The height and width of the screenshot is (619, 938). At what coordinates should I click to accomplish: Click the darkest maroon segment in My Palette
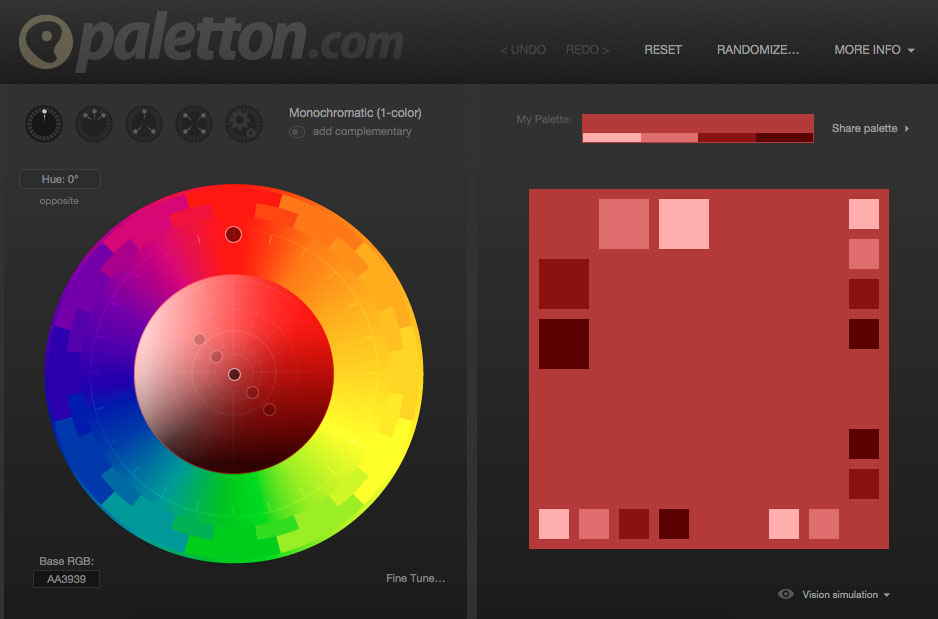pyautogui.click(x=784, y=138)
